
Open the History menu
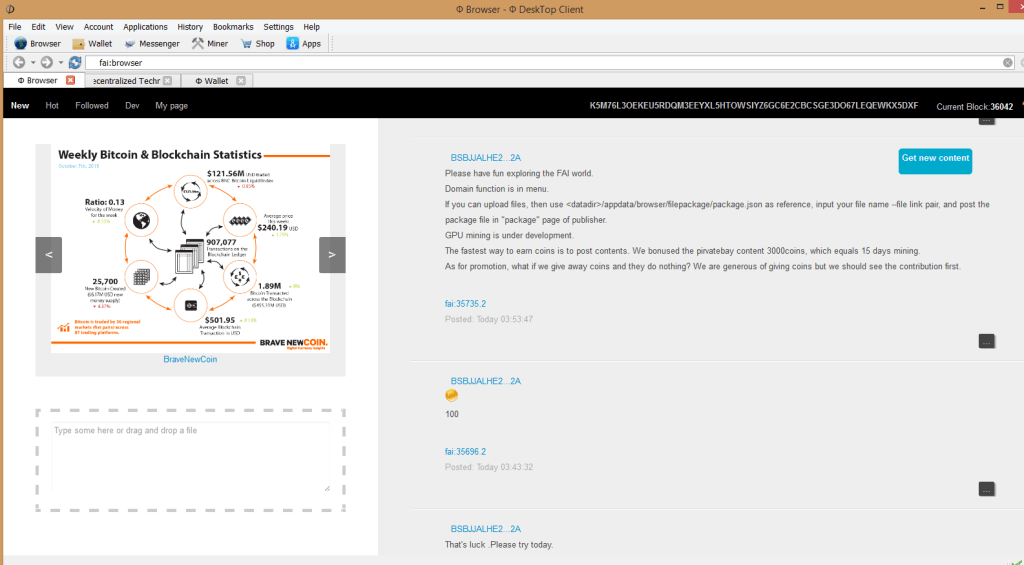pyautogui.click(x=190, y=27)
